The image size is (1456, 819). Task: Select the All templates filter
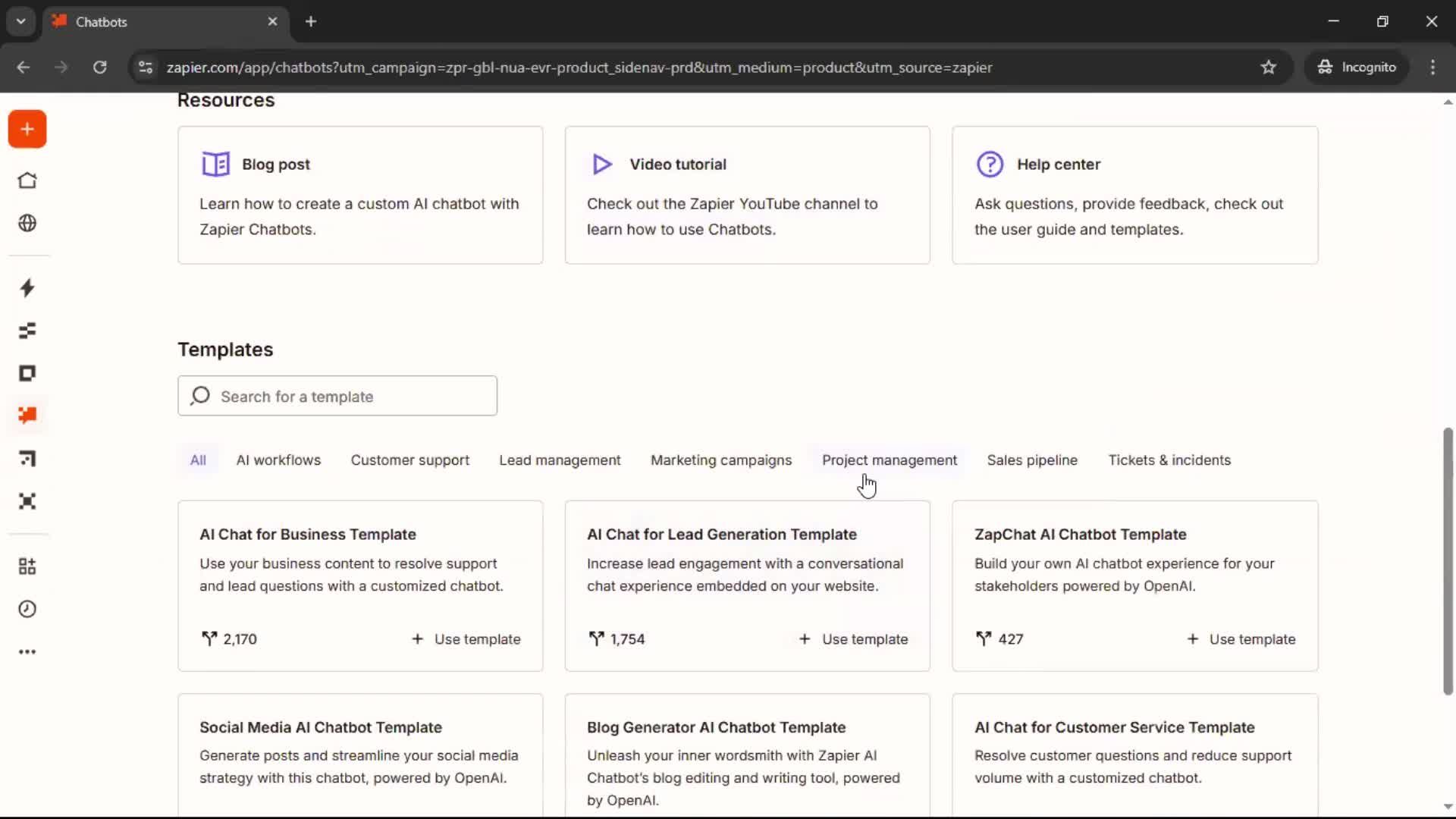[x=198, y=460]
